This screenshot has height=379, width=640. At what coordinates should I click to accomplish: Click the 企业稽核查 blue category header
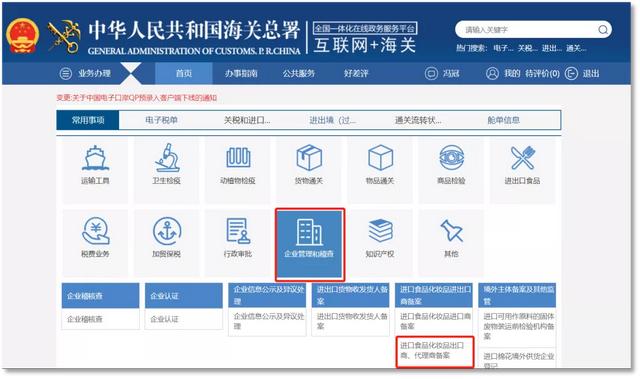[100, 295]
